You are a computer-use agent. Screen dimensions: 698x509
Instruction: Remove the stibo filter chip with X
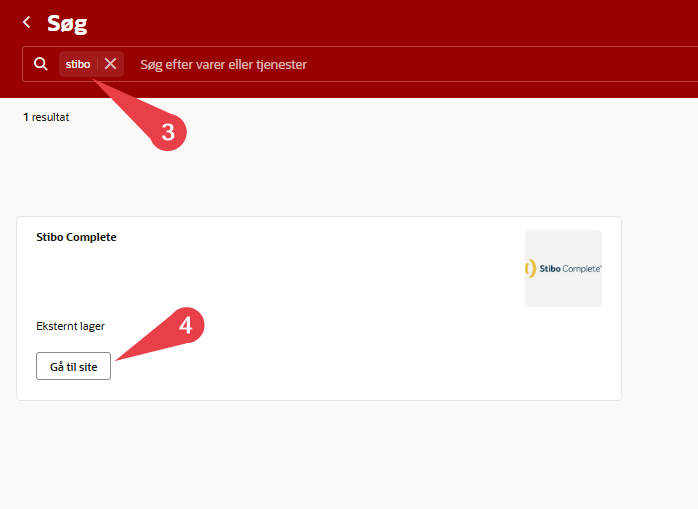(111, 64)
